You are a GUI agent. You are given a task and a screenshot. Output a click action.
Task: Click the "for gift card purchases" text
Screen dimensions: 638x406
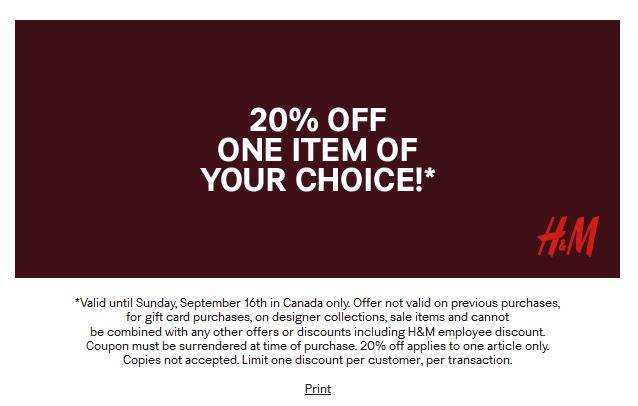[188, 317]
